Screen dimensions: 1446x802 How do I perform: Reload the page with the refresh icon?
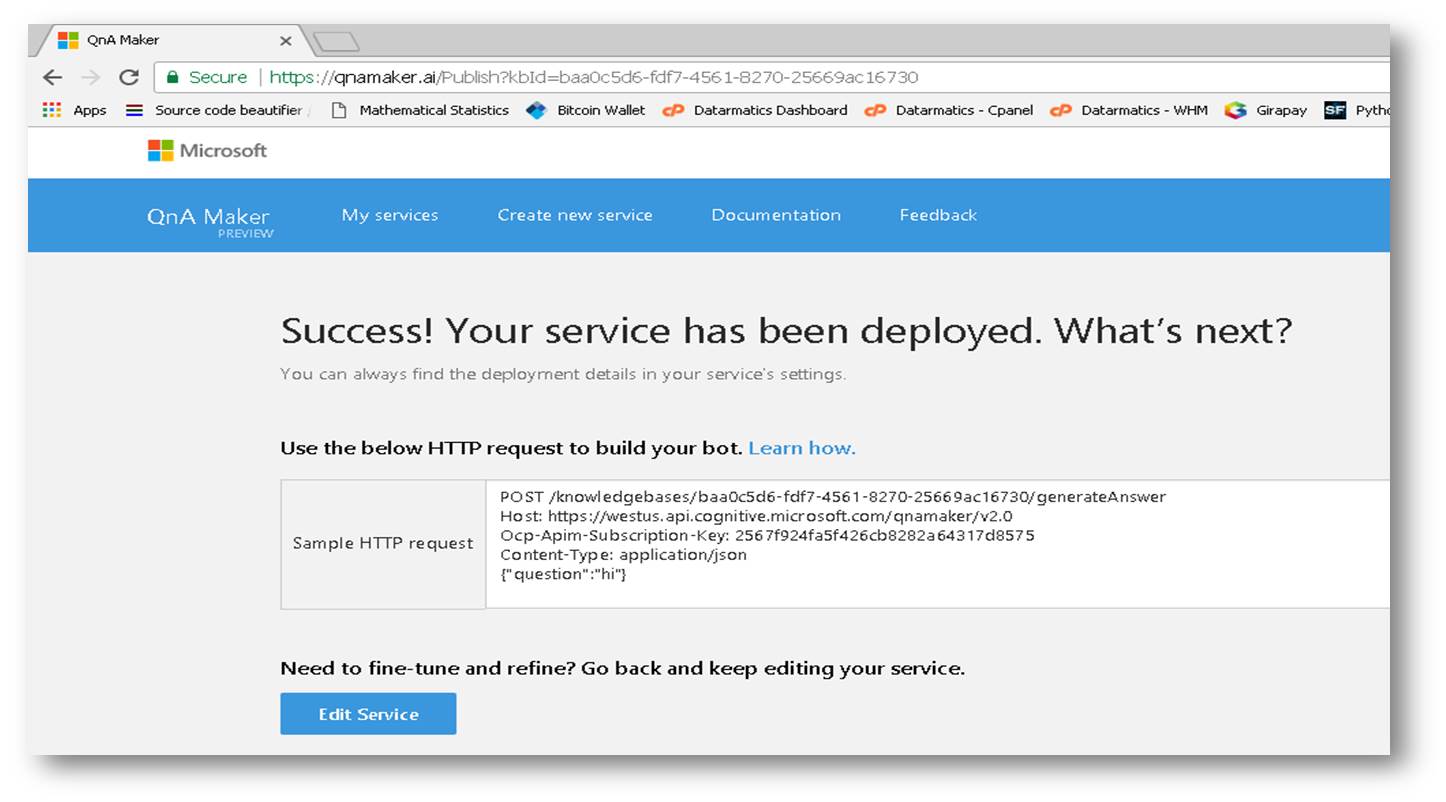point(128,77)
